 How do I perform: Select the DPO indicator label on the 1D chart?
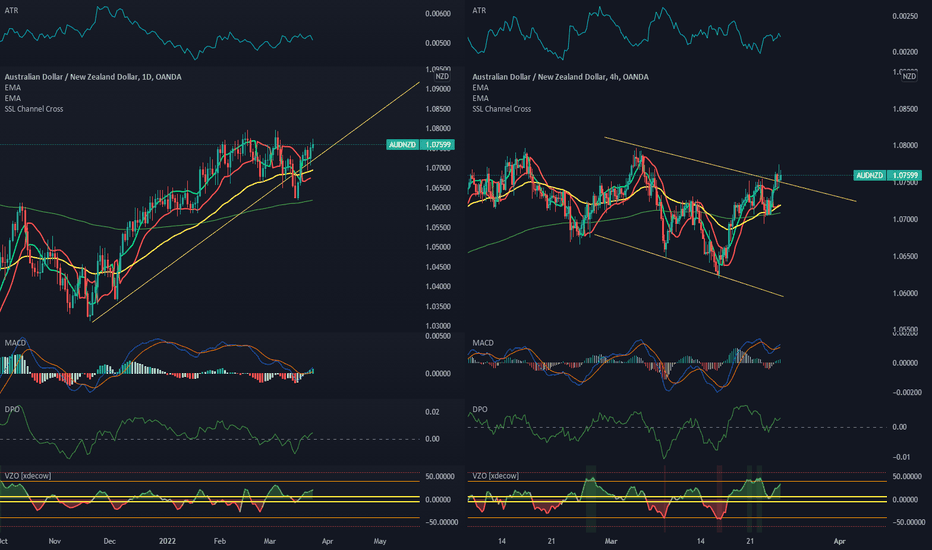(12, 409)
